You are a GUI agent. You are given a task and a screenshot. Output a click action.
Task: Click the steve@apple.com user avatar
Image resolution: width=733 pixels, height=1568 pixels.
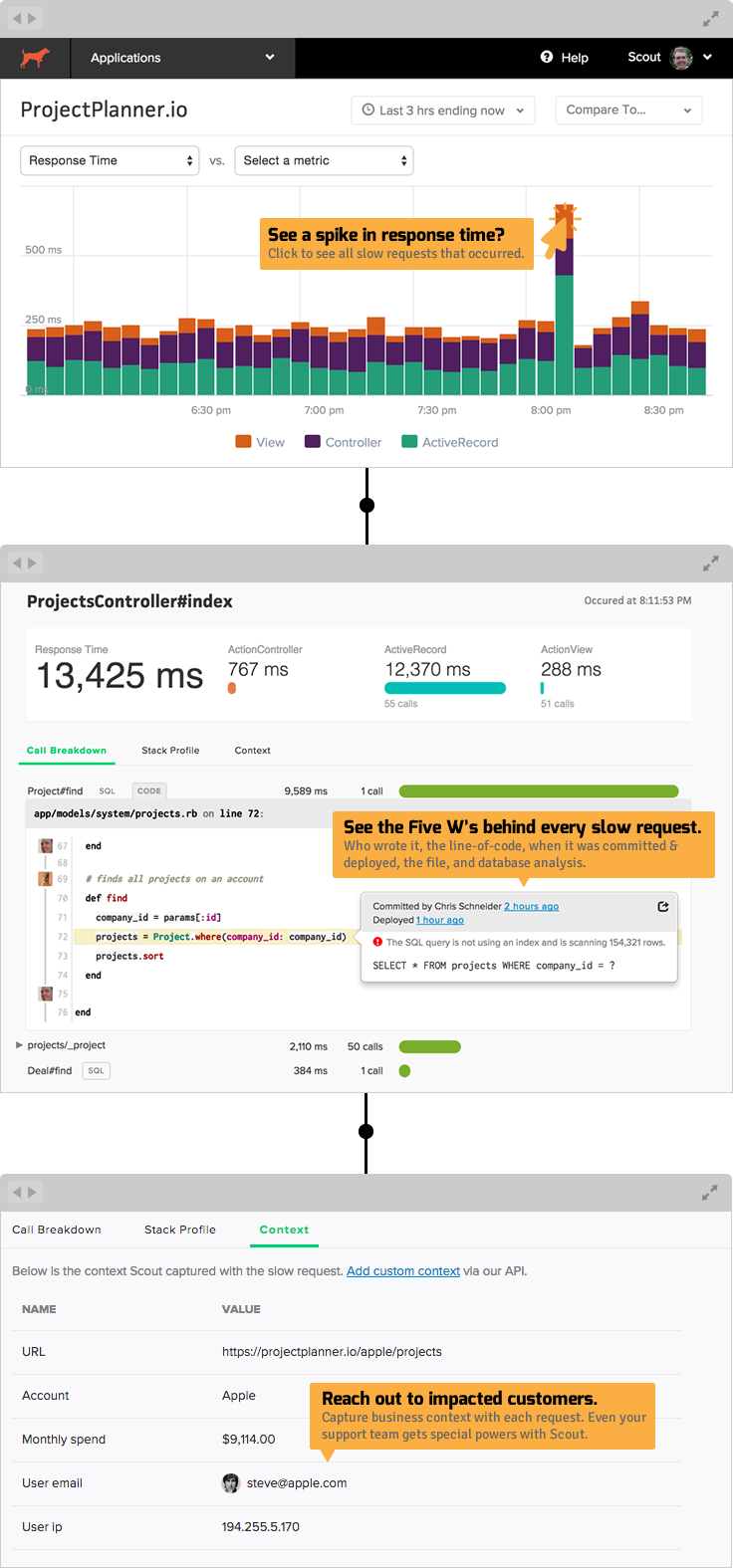pyautogui.click(x=230, y=1483)
